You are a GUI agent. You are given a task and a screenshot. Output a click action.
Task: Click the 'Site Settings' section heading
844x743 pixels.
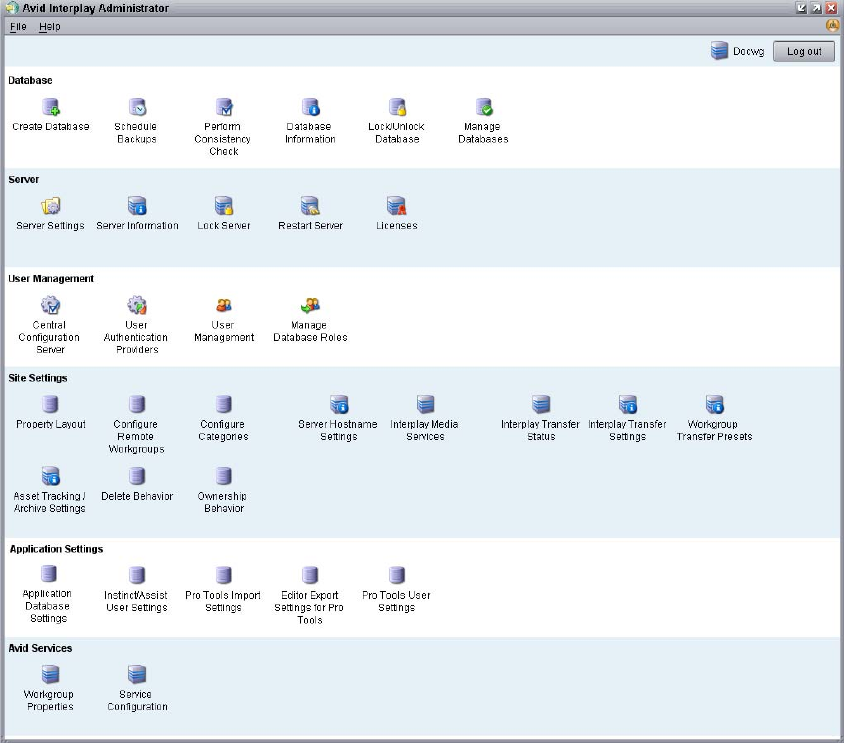tap(38, 378)
